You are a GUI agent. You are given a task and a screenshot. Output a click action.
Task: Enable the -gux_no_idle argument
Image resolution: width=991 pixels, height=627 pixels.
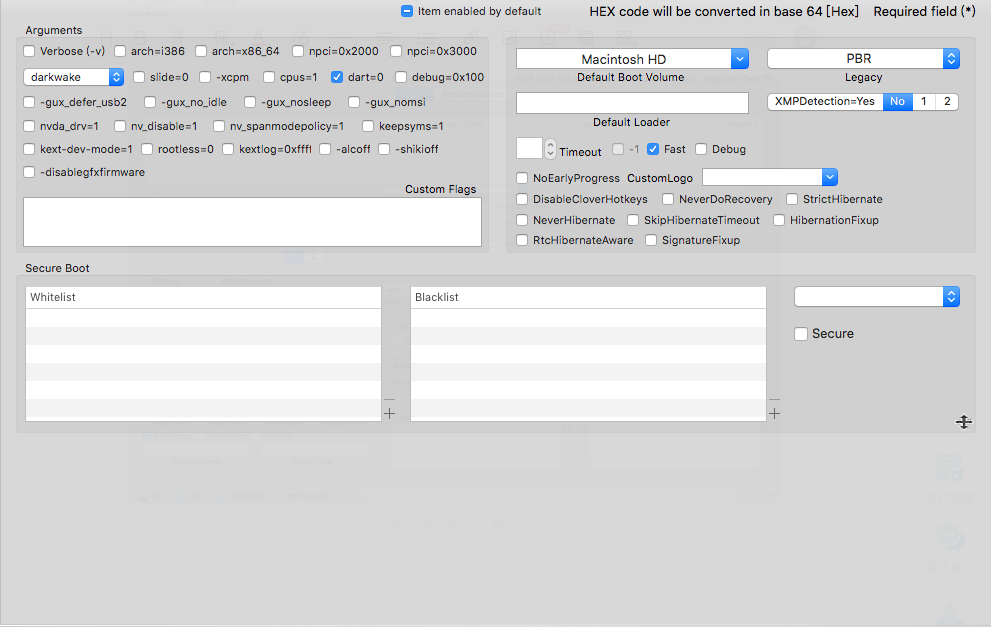[x=150, y=102]
